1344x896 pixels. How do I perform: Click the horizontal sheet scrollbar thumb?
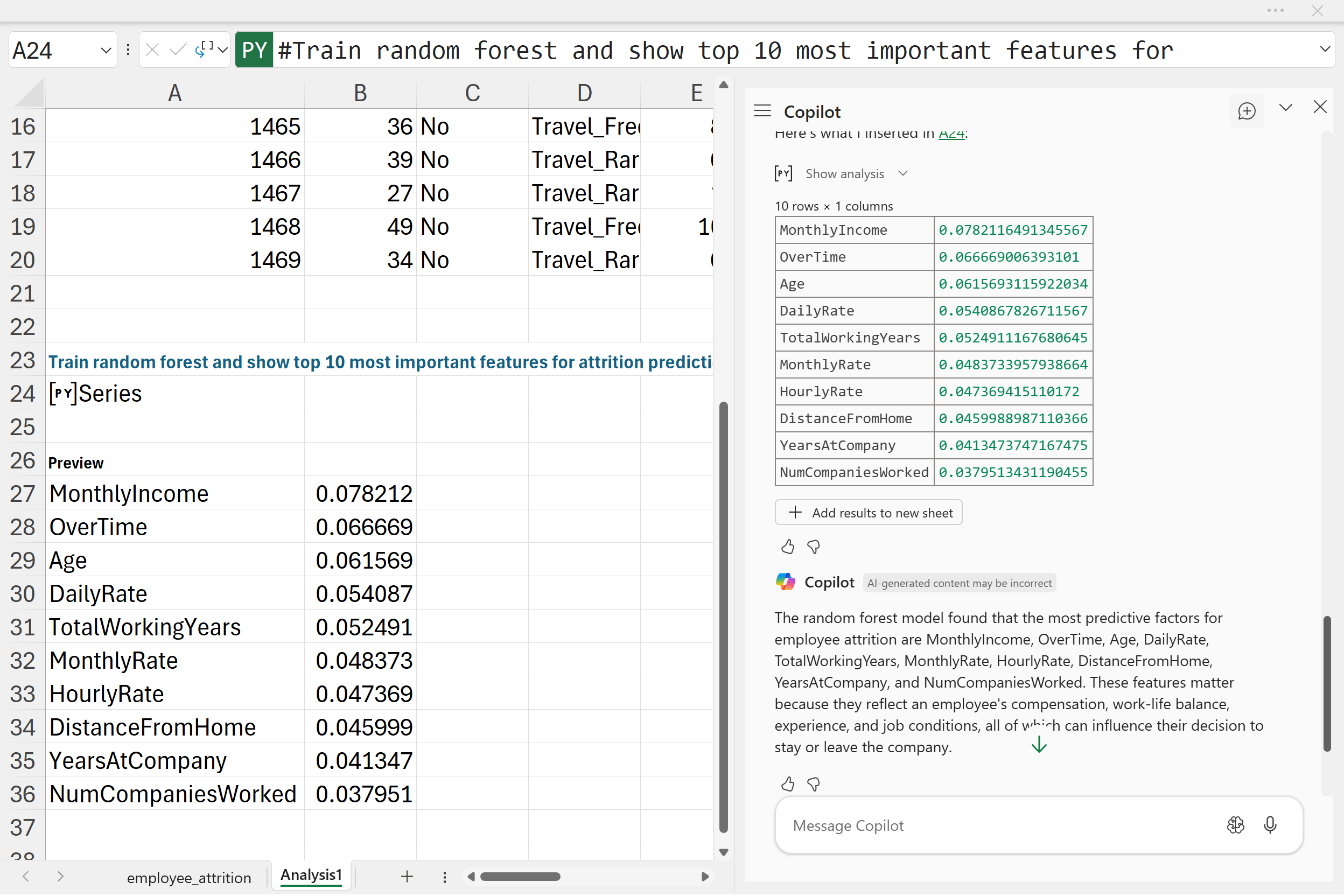coord(520,877)
